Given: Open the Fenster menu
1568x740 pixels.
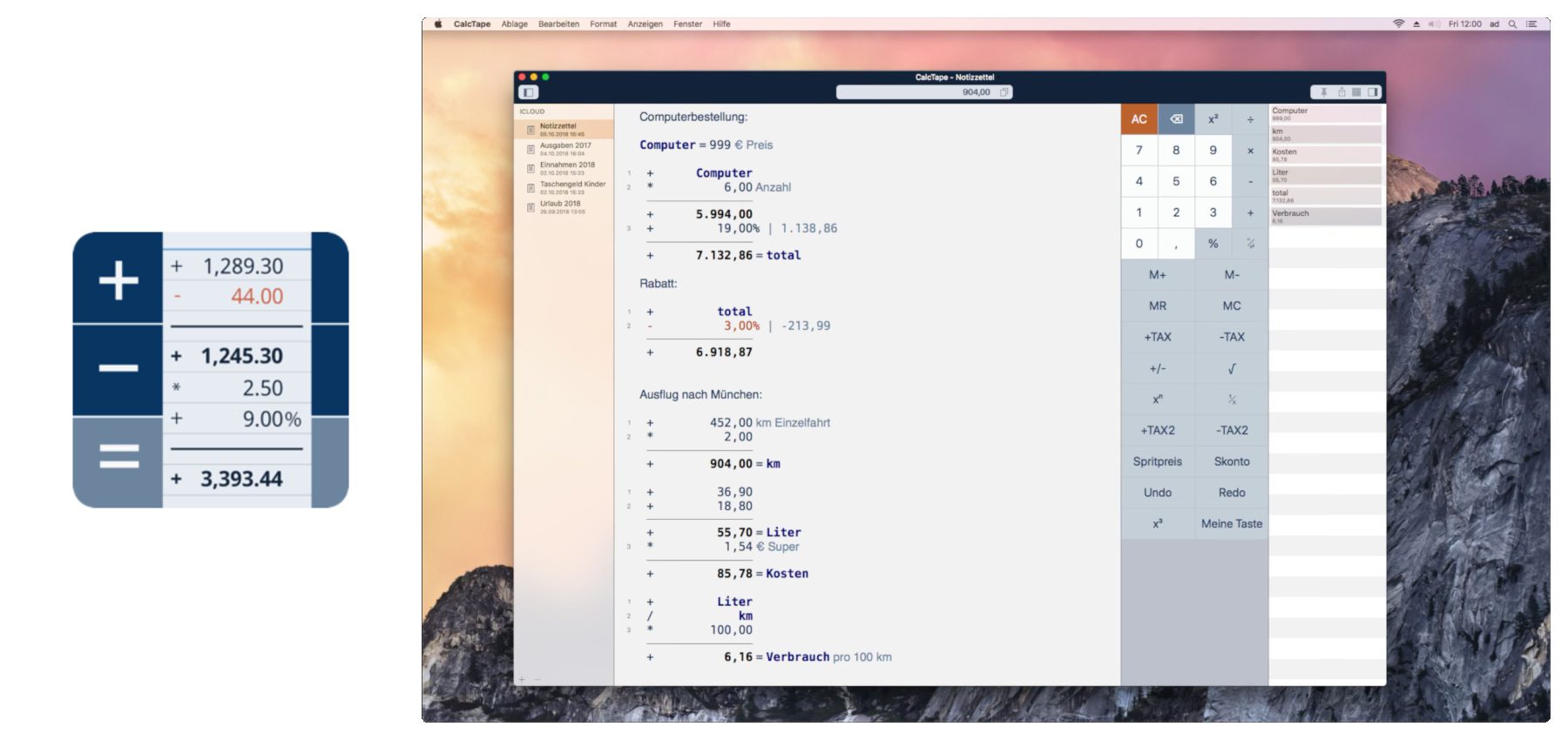Looking at the screenshot, I should coord(687,24).
